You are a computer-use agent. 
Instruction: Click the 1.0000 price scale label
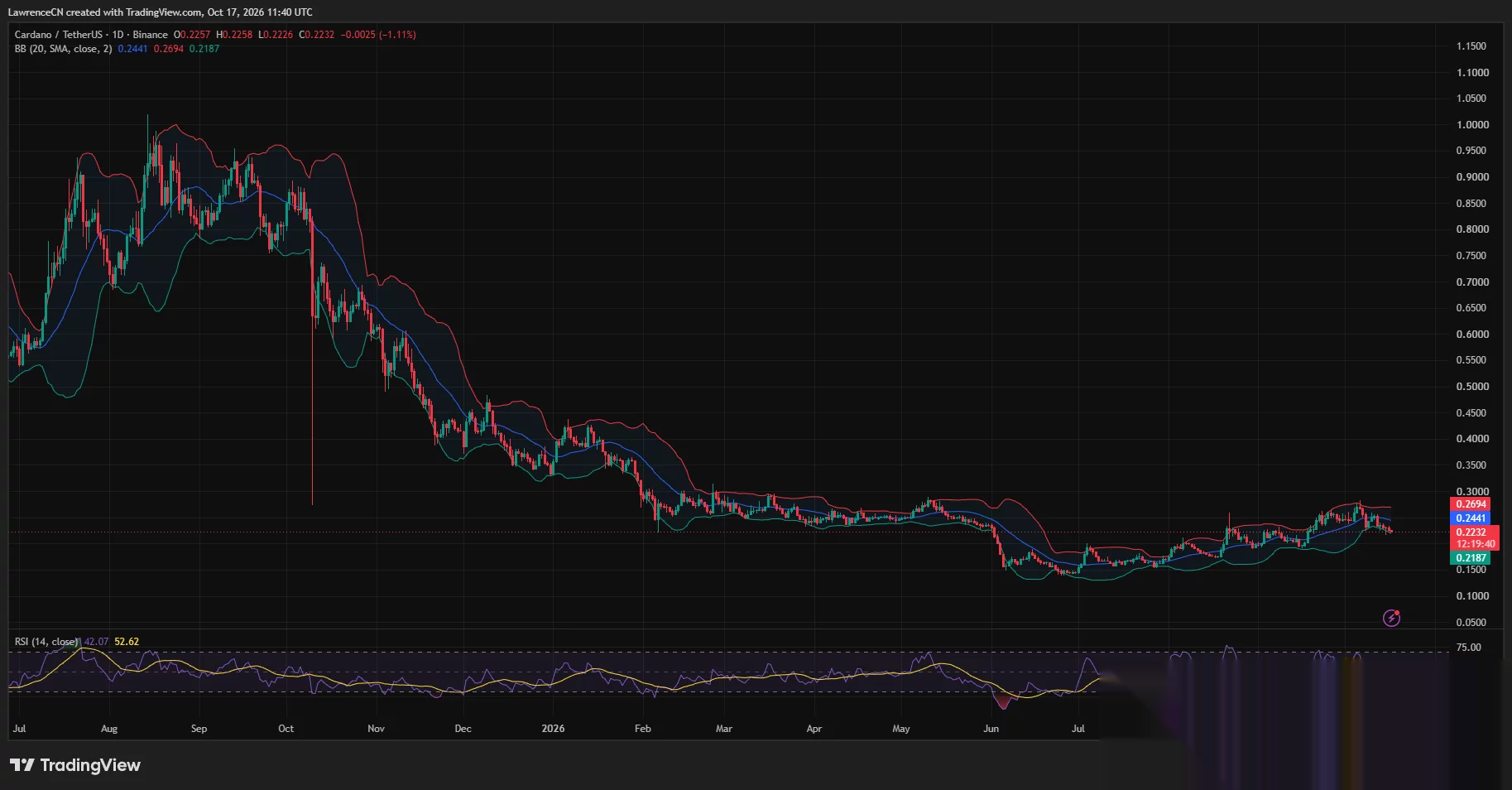[x=1472, y=125]
